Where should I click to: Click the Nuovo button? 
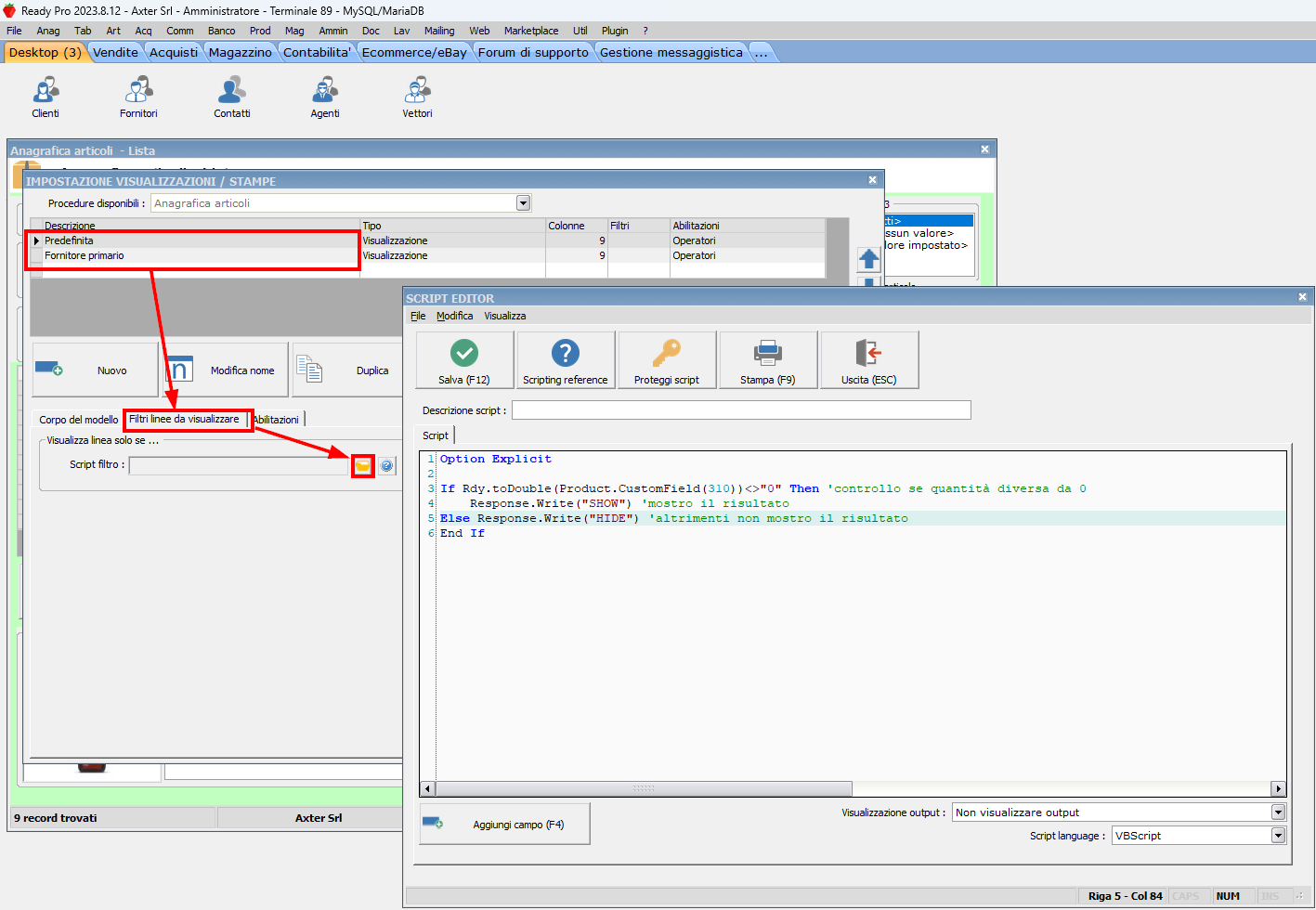[95, 370]
